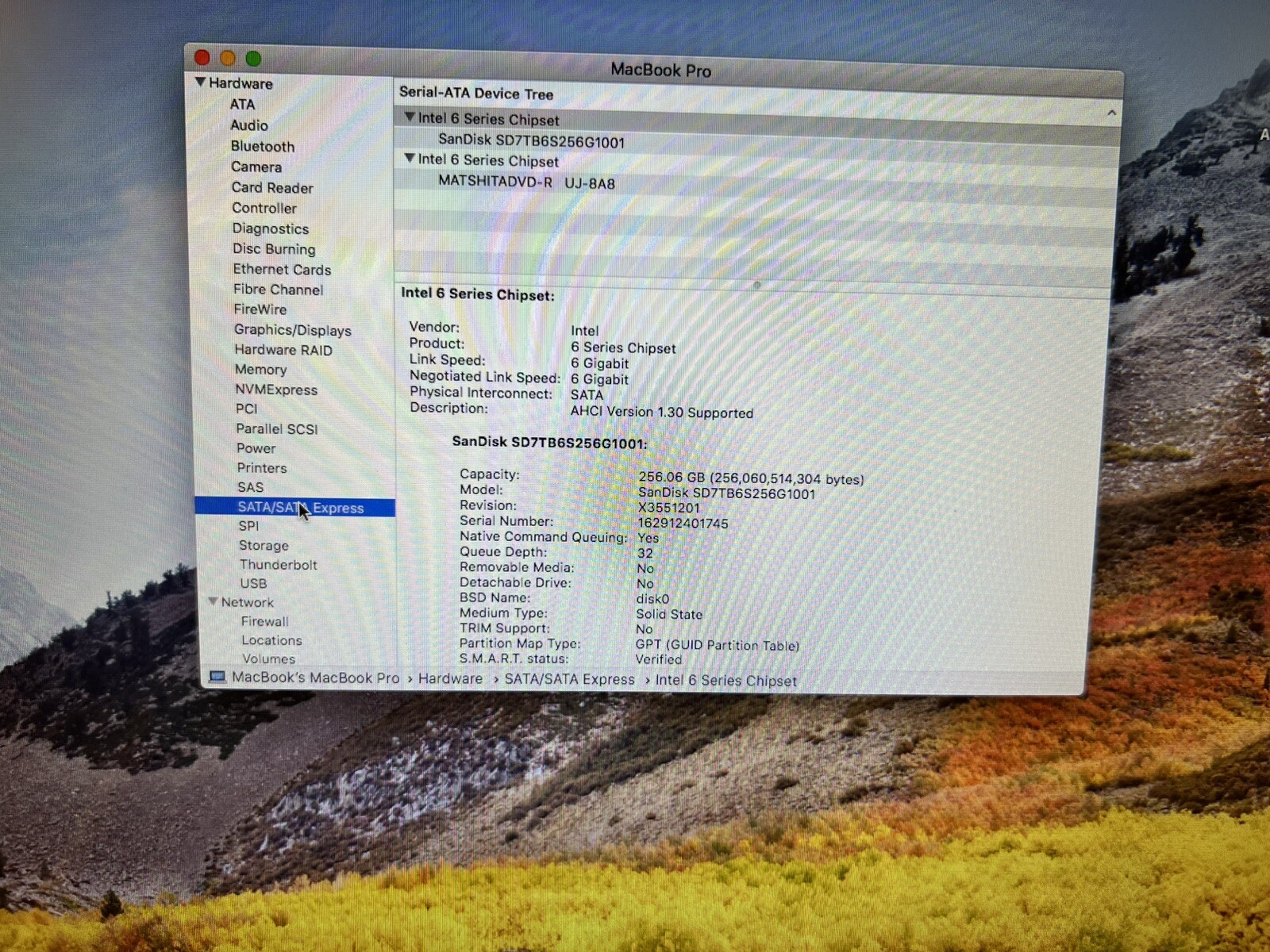Click the Serial-ATA Device Tree column header

tap(476, 93)
